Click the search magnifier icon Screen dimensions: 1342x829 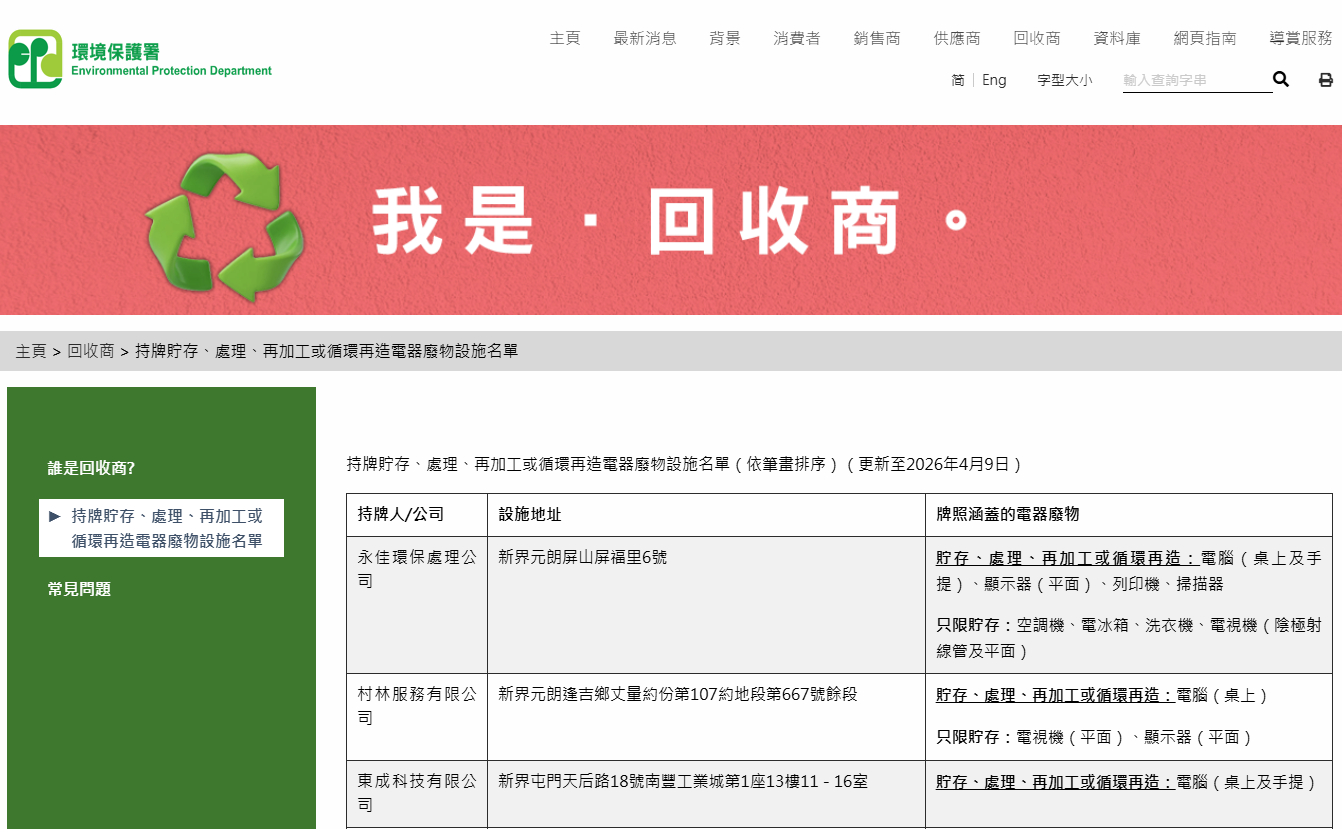(1281, 79)
